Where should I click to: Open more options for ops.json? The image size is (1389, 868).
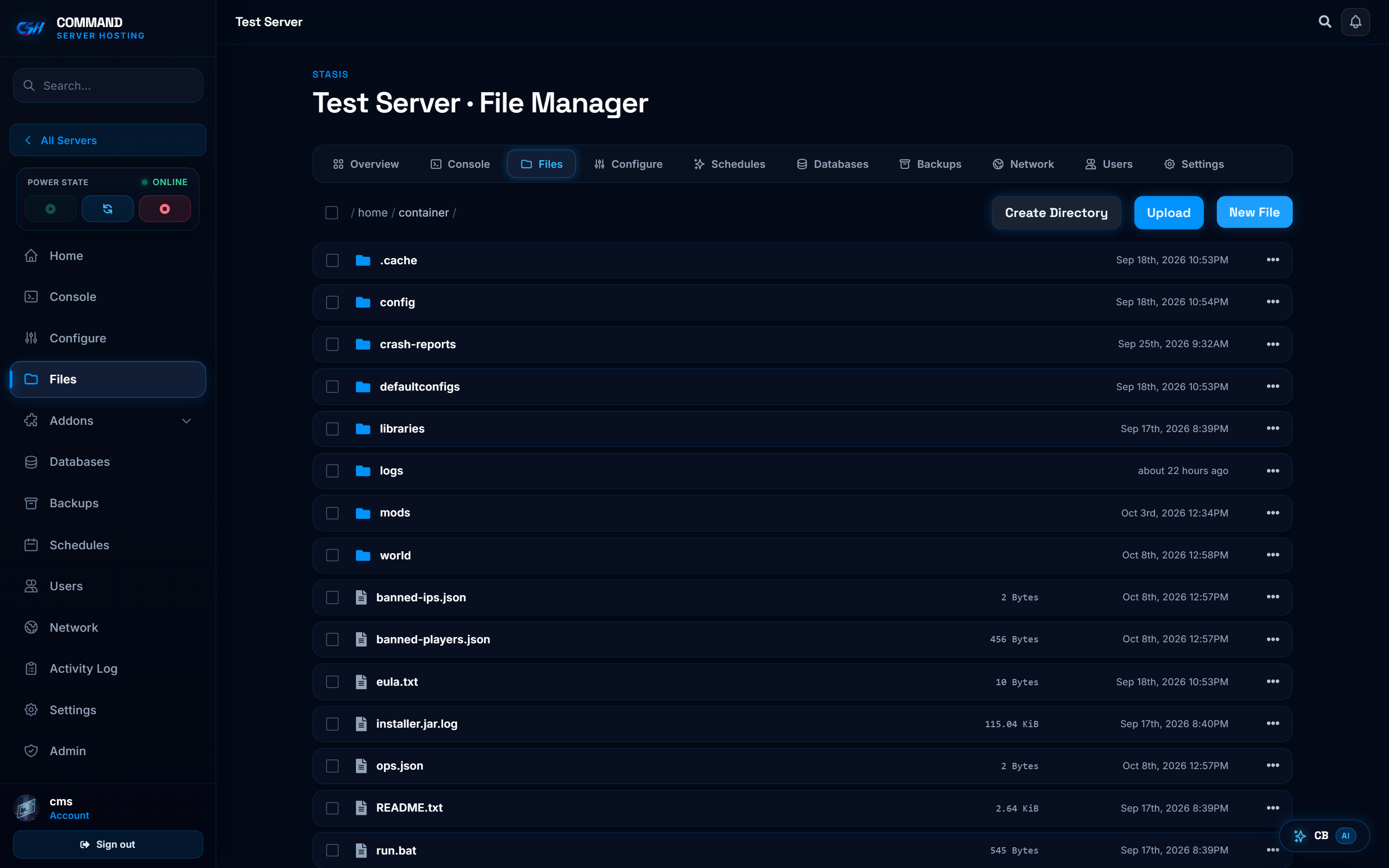pos(1272,765)
